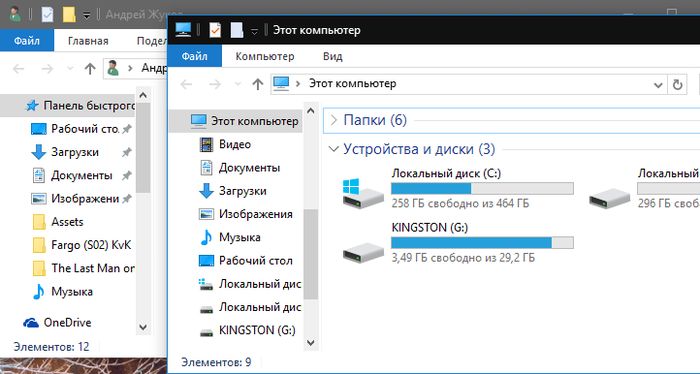
Task: Select the second Локальный диск drive icon
Action: pyautogui.click(x=609, y=198)
